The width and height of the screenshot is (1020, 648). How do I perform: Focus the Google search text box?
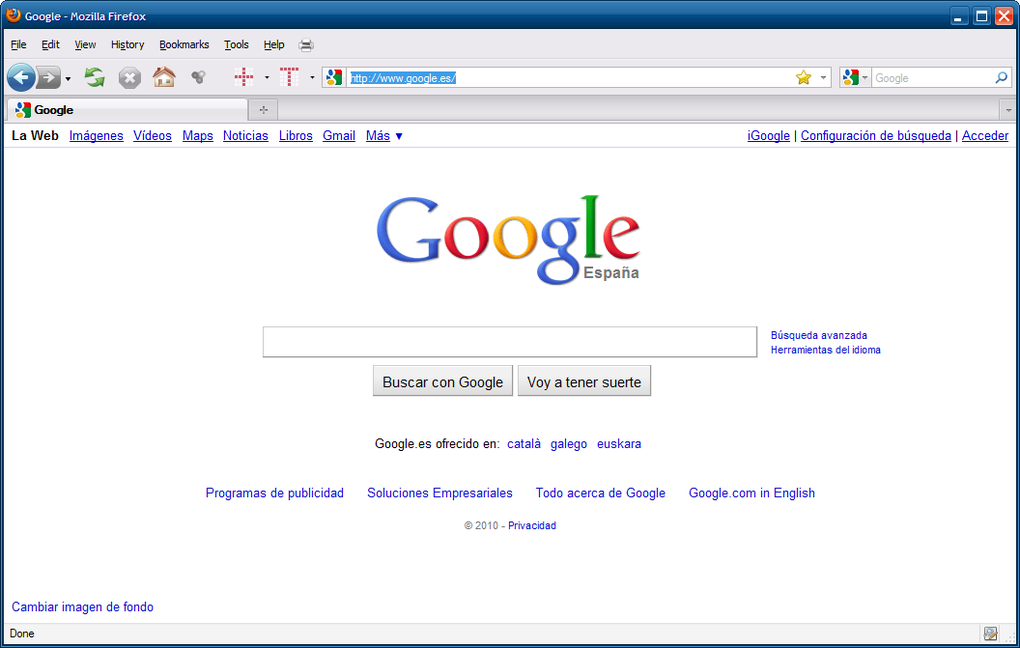tap(509, 342)
